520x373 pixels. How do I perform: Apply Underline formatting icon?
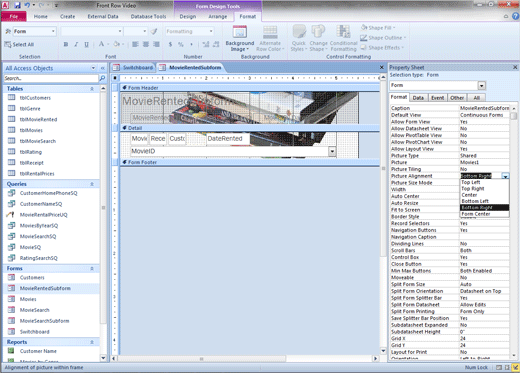point(86,44)
